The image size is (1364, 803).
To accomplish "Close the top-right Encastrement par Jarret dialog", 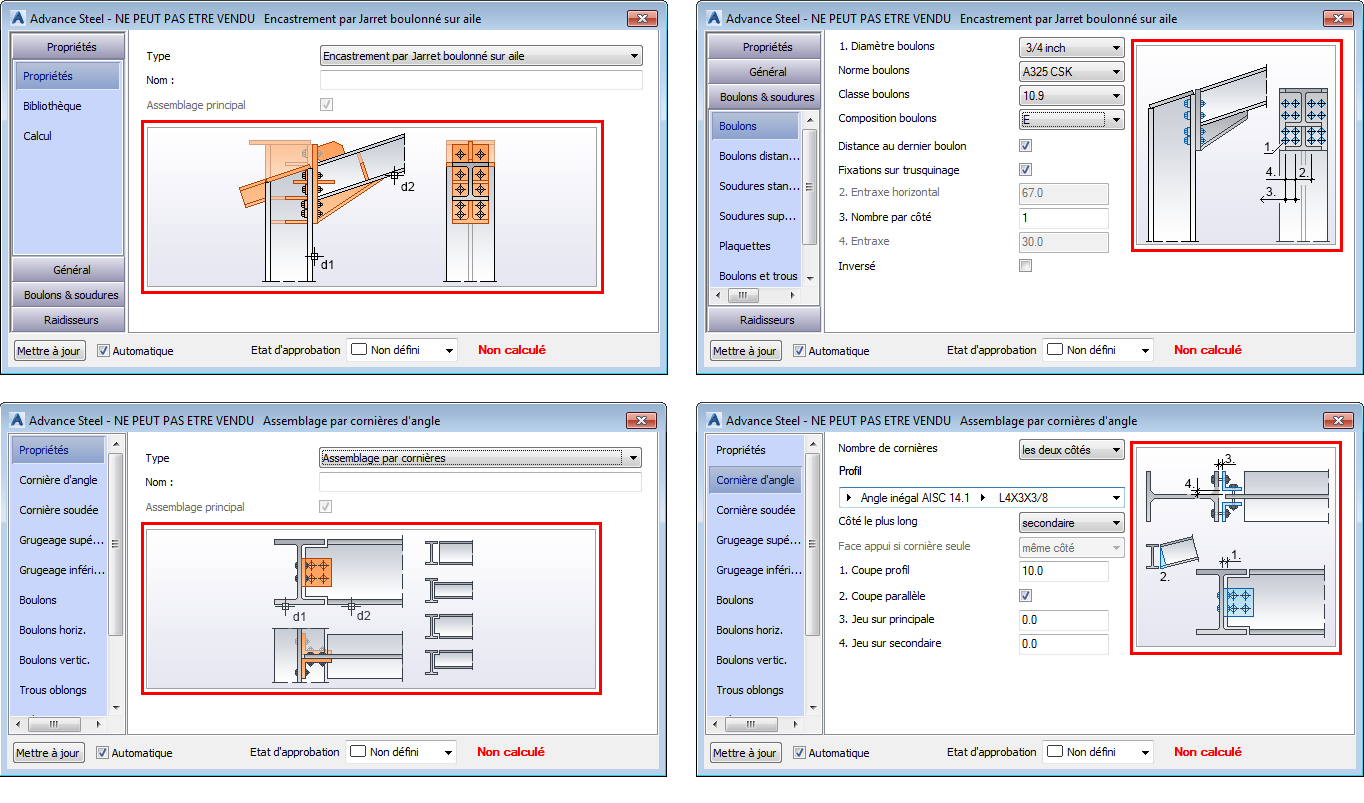I will tap(1337, 19).
